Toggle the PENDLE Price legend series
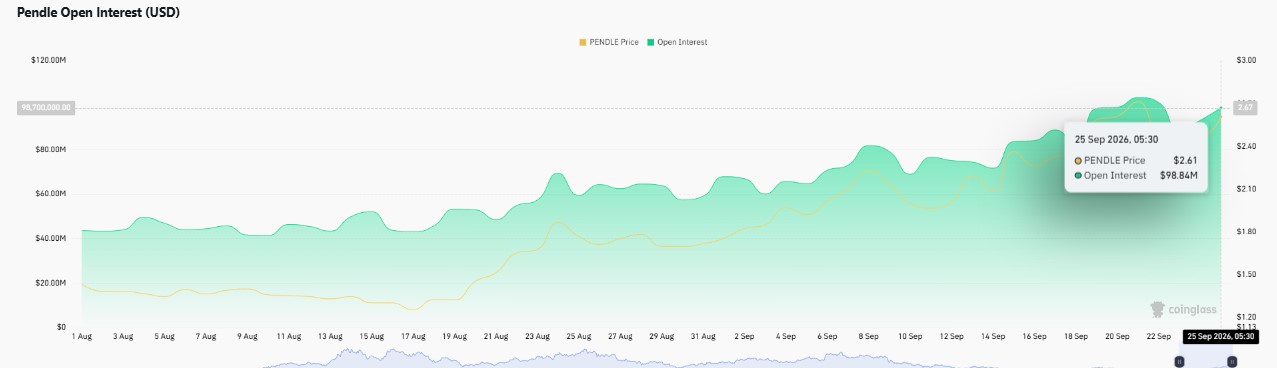 (x=609, y=42)
